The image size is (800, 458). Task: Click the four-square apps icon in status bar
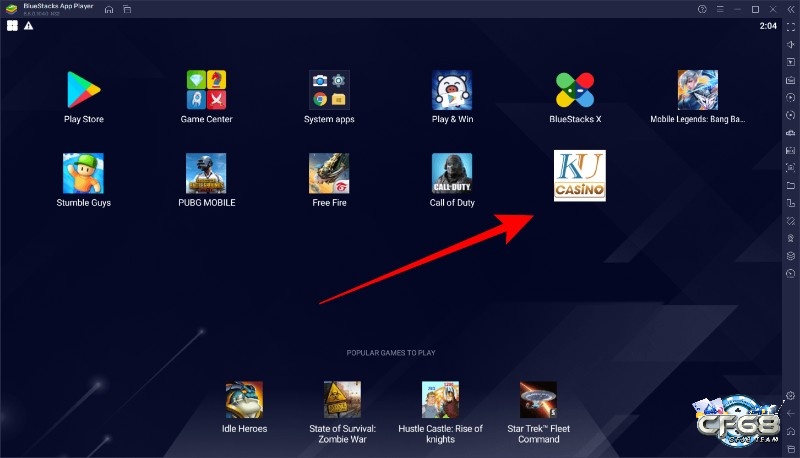pos(12,26)
